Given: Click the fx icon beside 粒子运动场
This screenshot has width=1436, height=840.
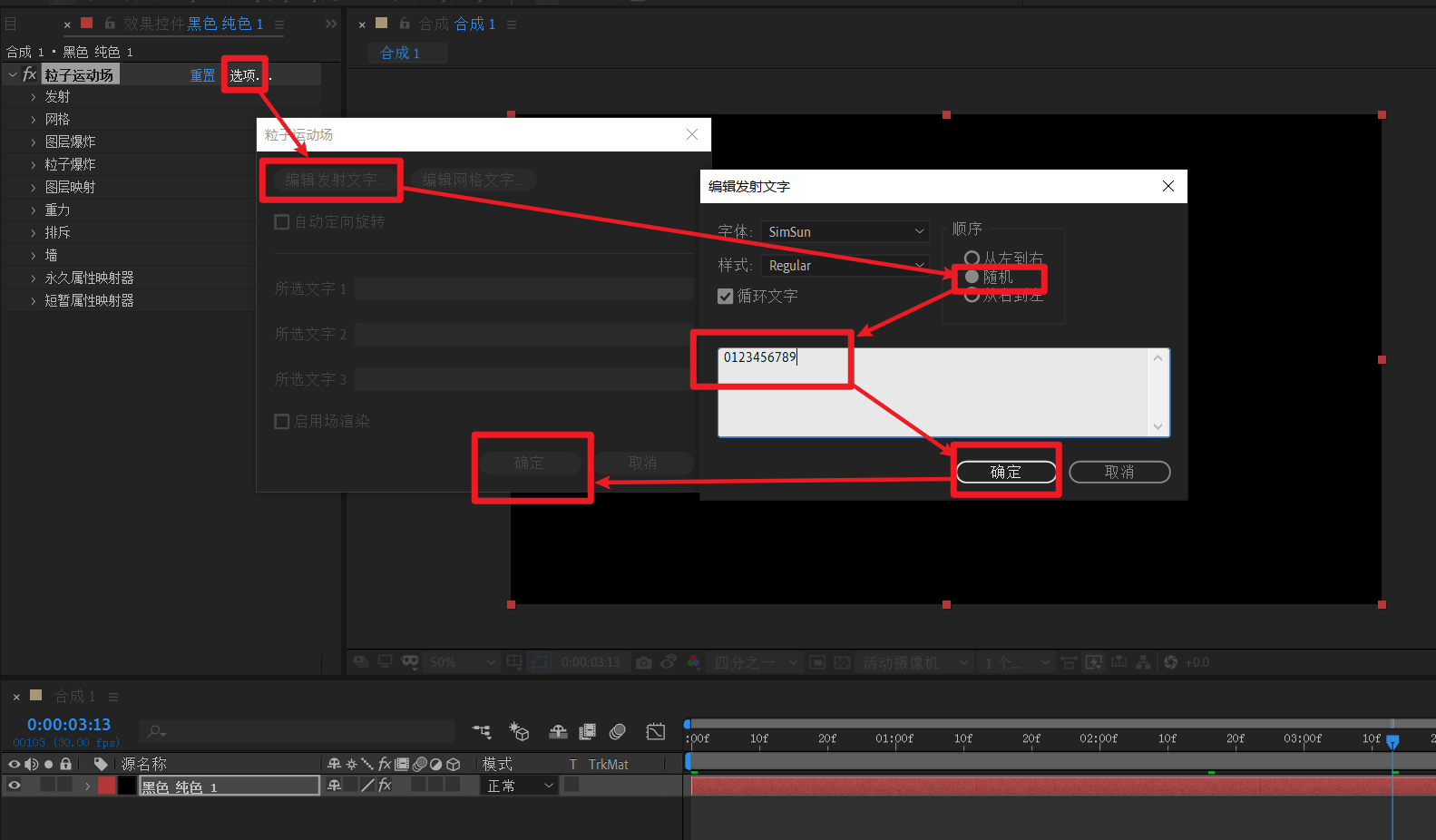Looking at the screenshot, I should pos(30,74).
